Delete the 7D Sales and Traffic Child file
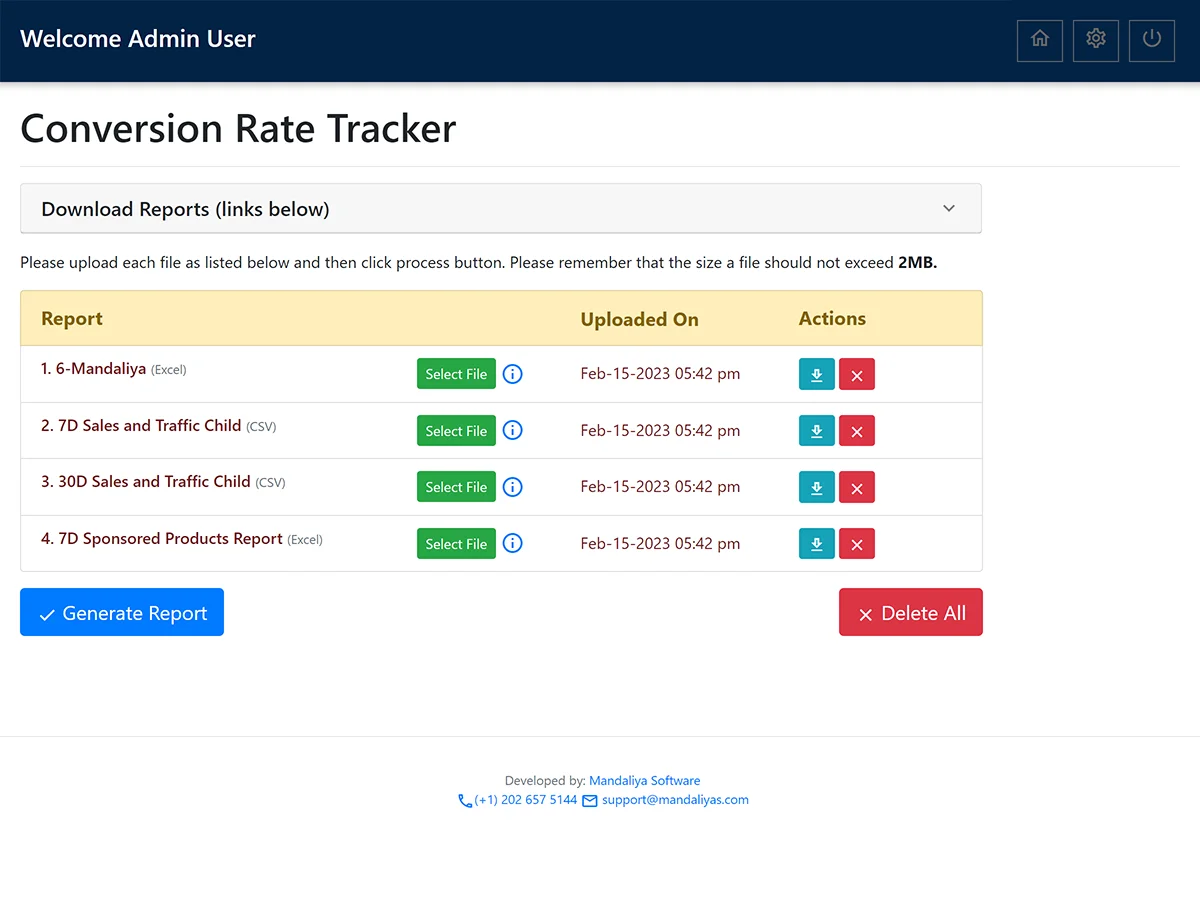The height and width of the screenshot is (900, 1200). point(857,431)
